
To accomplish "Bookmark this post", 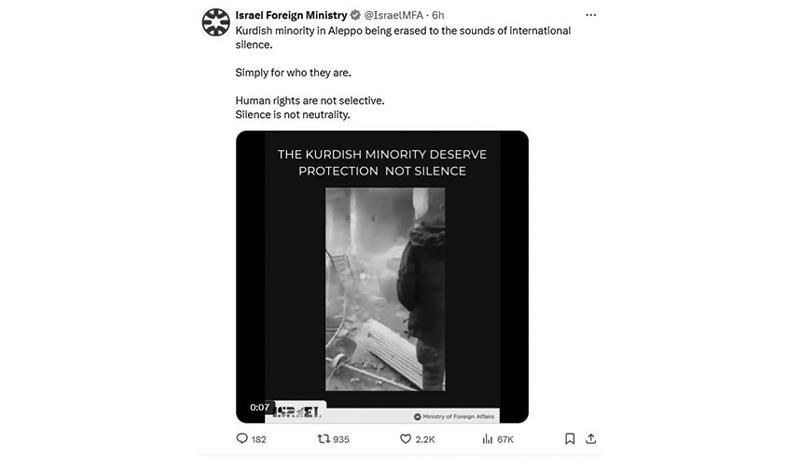I will click(570, 439).
